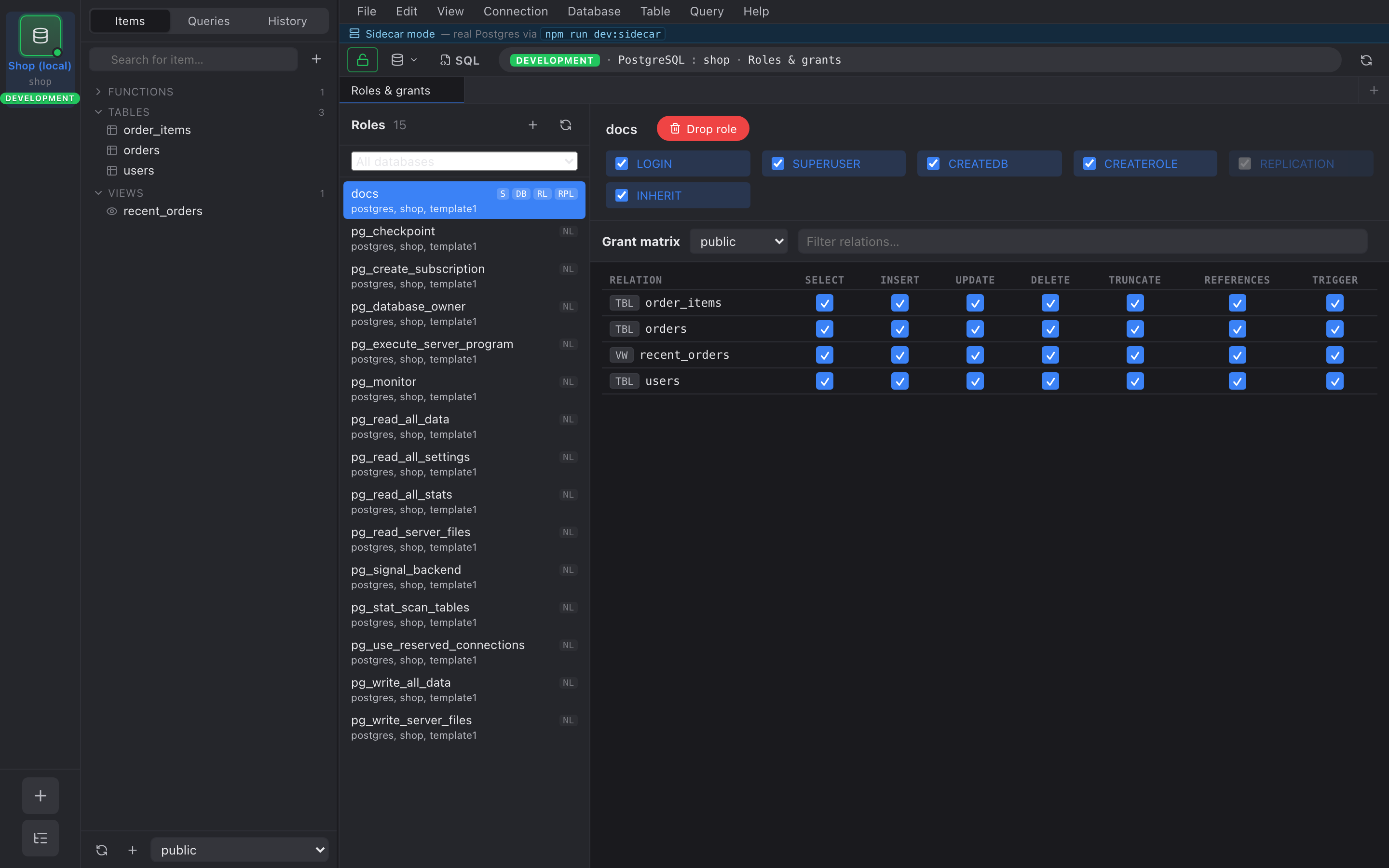Refresh the Roles list
Image resolution: width=1389 pixels, height=868 pixels.
pyautogui.click(x=566, y=125)
